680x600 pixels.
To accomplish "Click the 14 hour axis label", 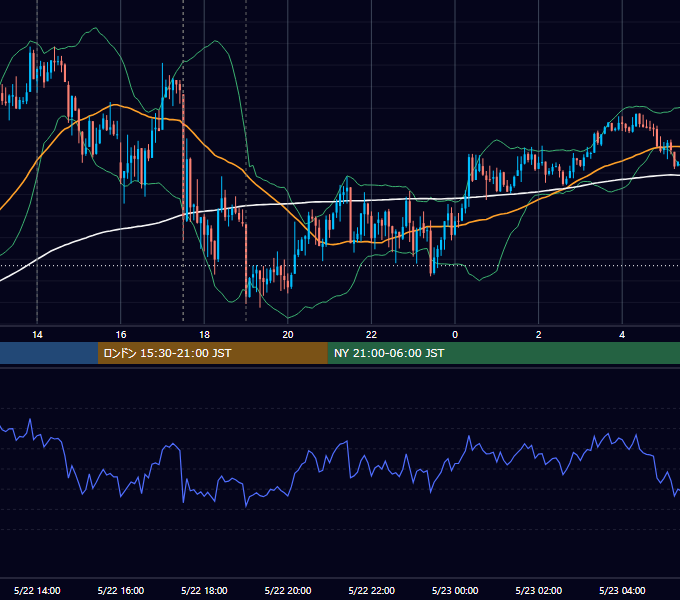I will (37, 335).
